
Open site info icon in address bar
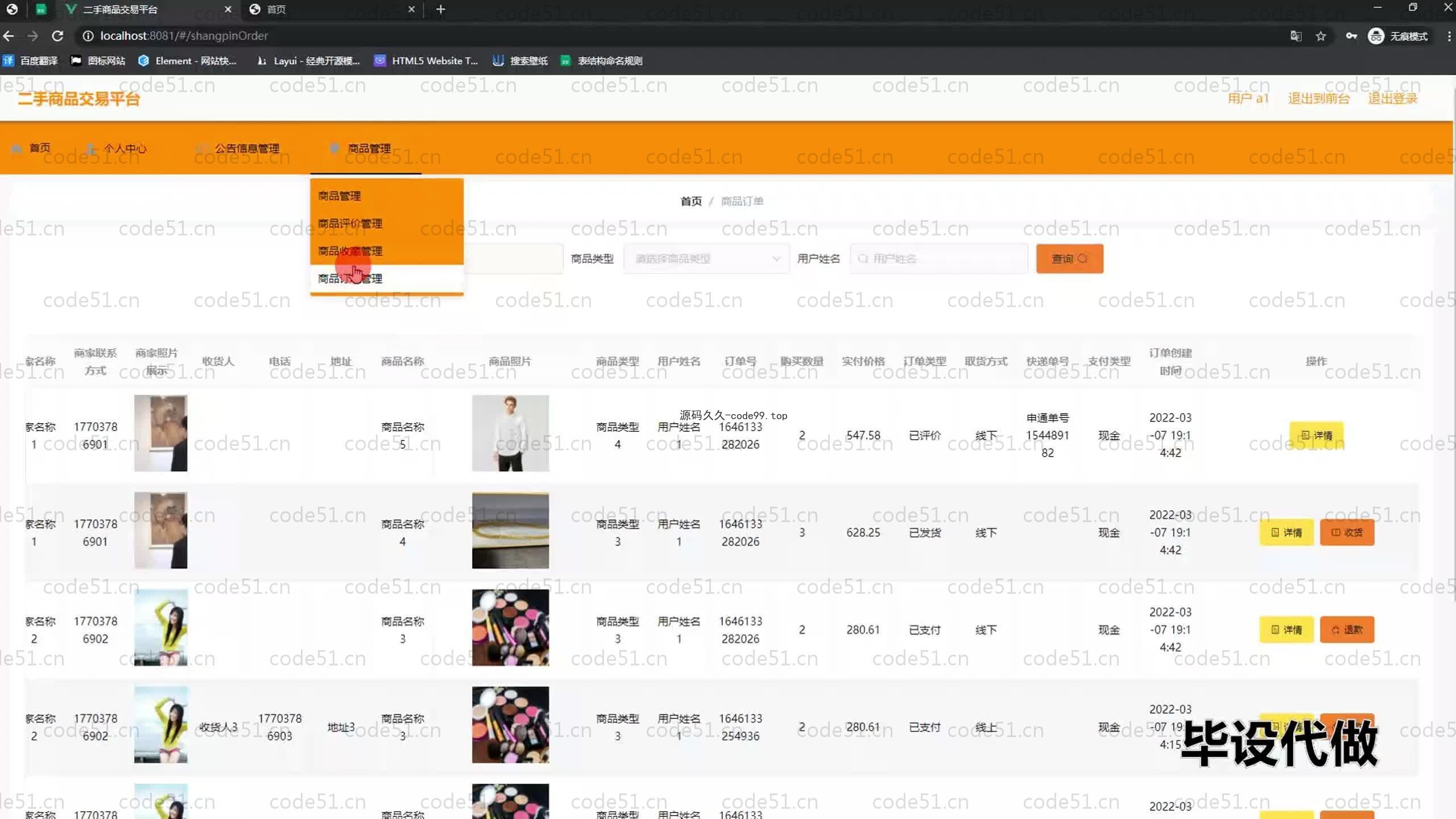88,36
